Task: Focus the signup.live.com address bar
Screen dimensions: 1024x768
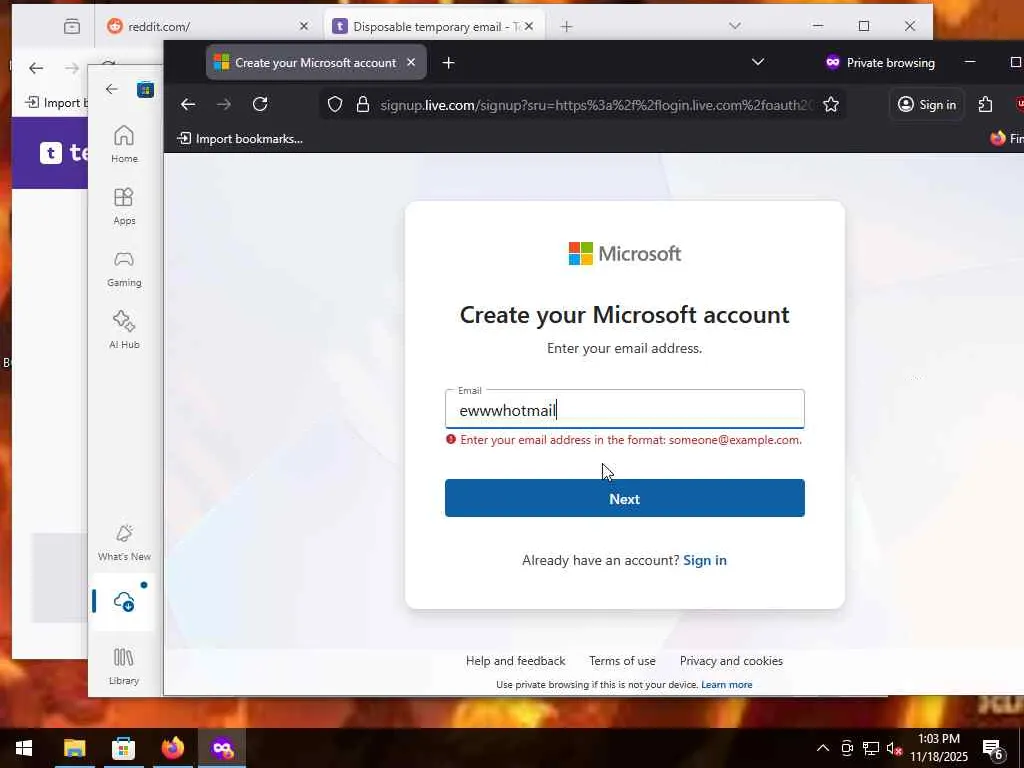Action: [594, 104]
